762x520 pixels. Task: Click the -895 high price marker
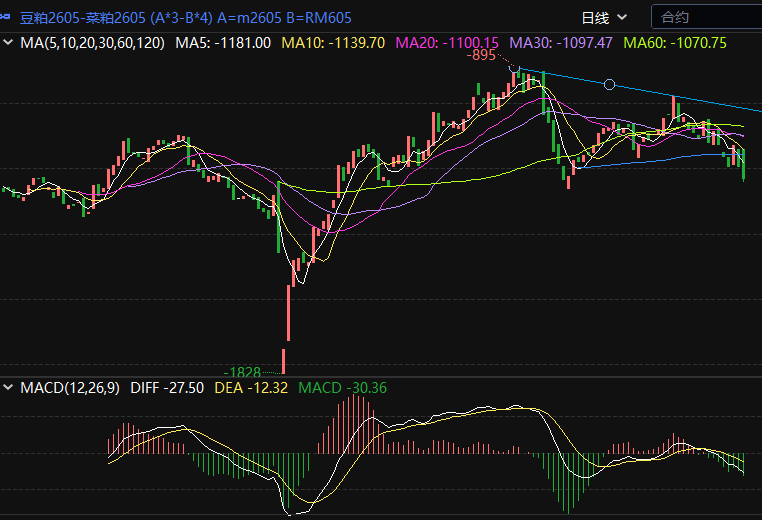(x=482, y=56)
